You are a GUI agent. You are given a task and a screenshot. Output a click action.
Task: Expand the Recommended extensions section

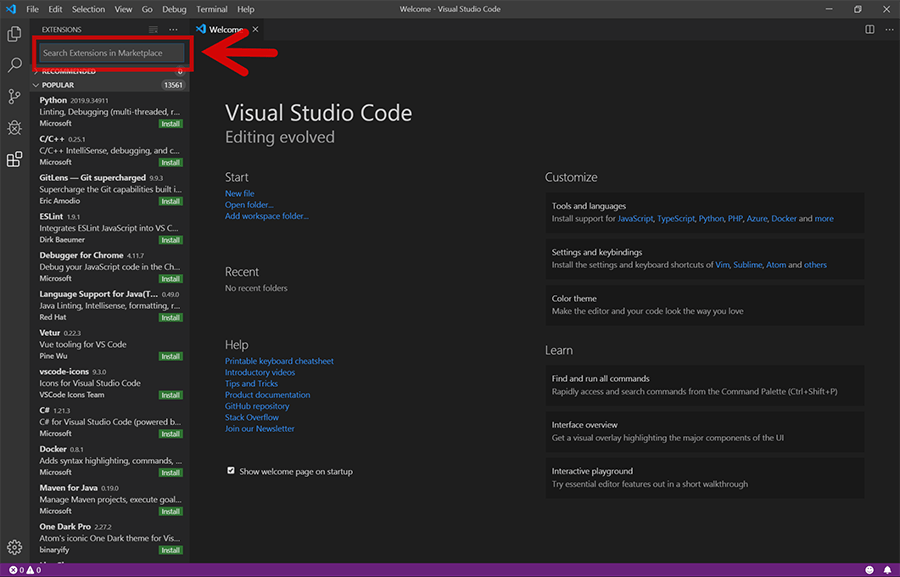click(x=110, y=71)
